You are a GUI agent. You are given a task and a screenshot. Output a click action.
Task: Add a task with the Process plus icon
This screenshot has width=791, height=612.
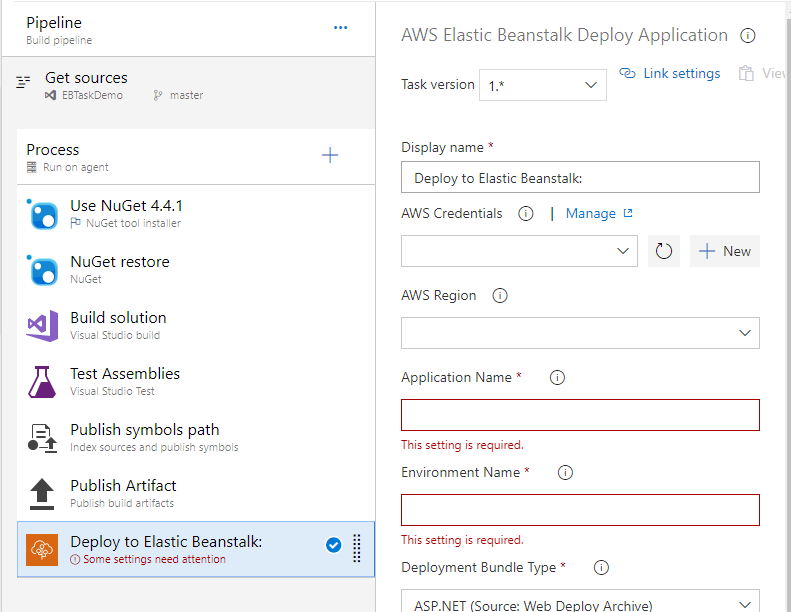coord(330,155)
